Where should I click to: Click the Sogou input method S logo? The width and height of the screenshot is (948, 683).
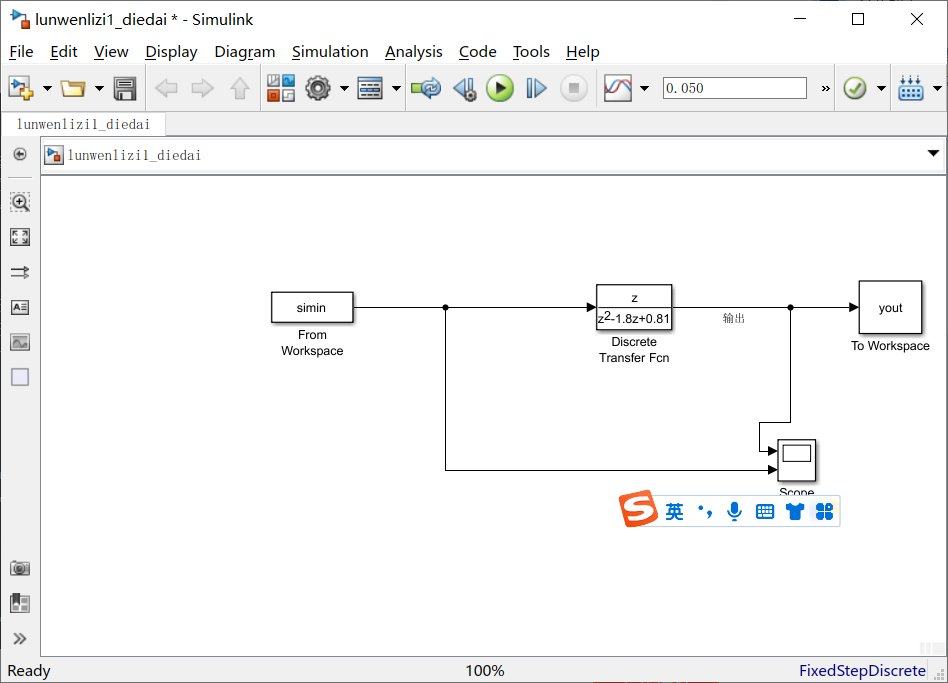tap(638, 509)
